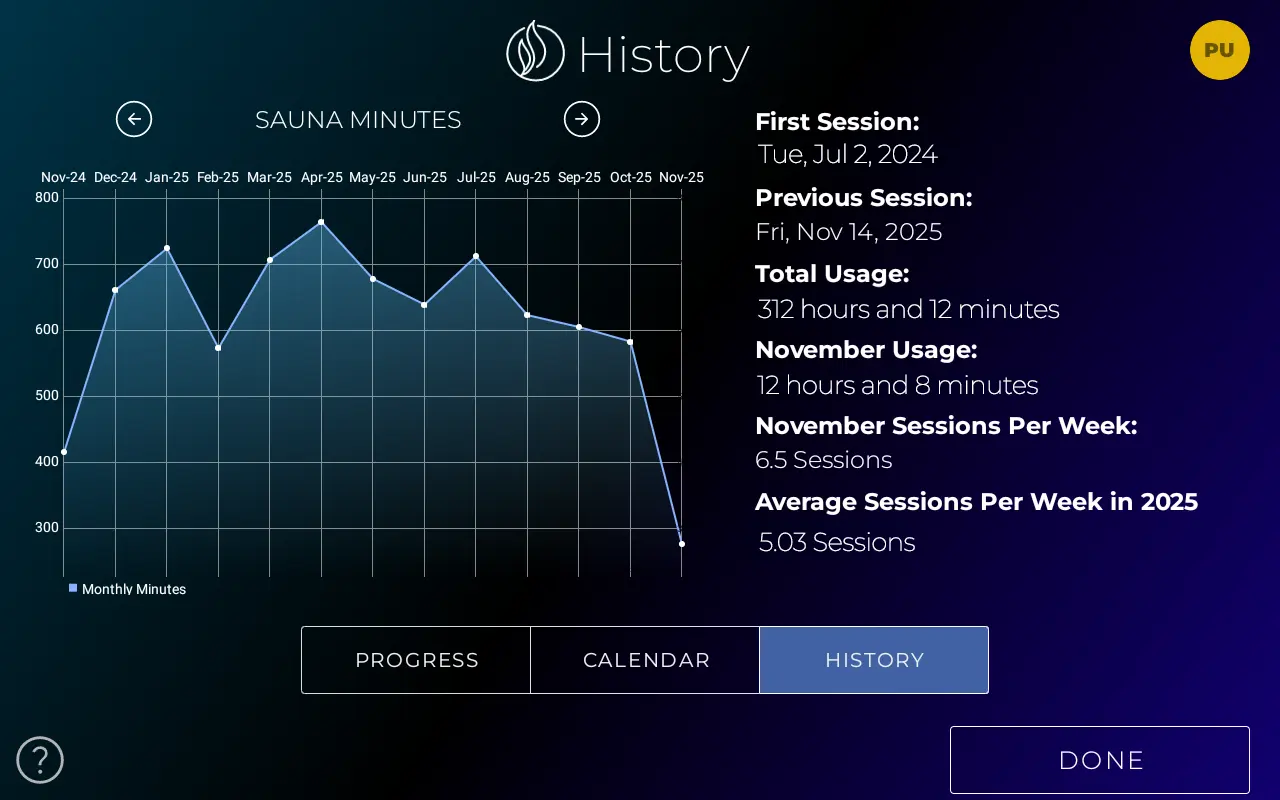1280x800 pixels.
Task: Select the Apr-25 peak data point
Action: pyautogui.click(x=321, y=222)
